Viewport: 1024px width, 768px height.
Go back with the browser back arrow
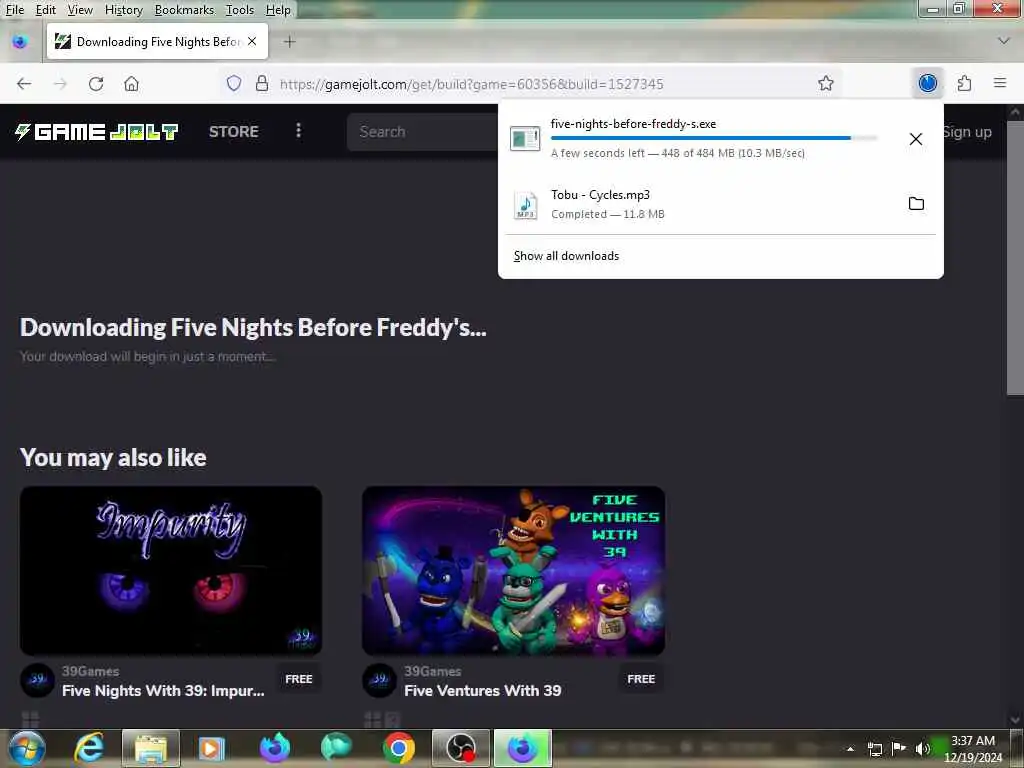coord(24,84)
